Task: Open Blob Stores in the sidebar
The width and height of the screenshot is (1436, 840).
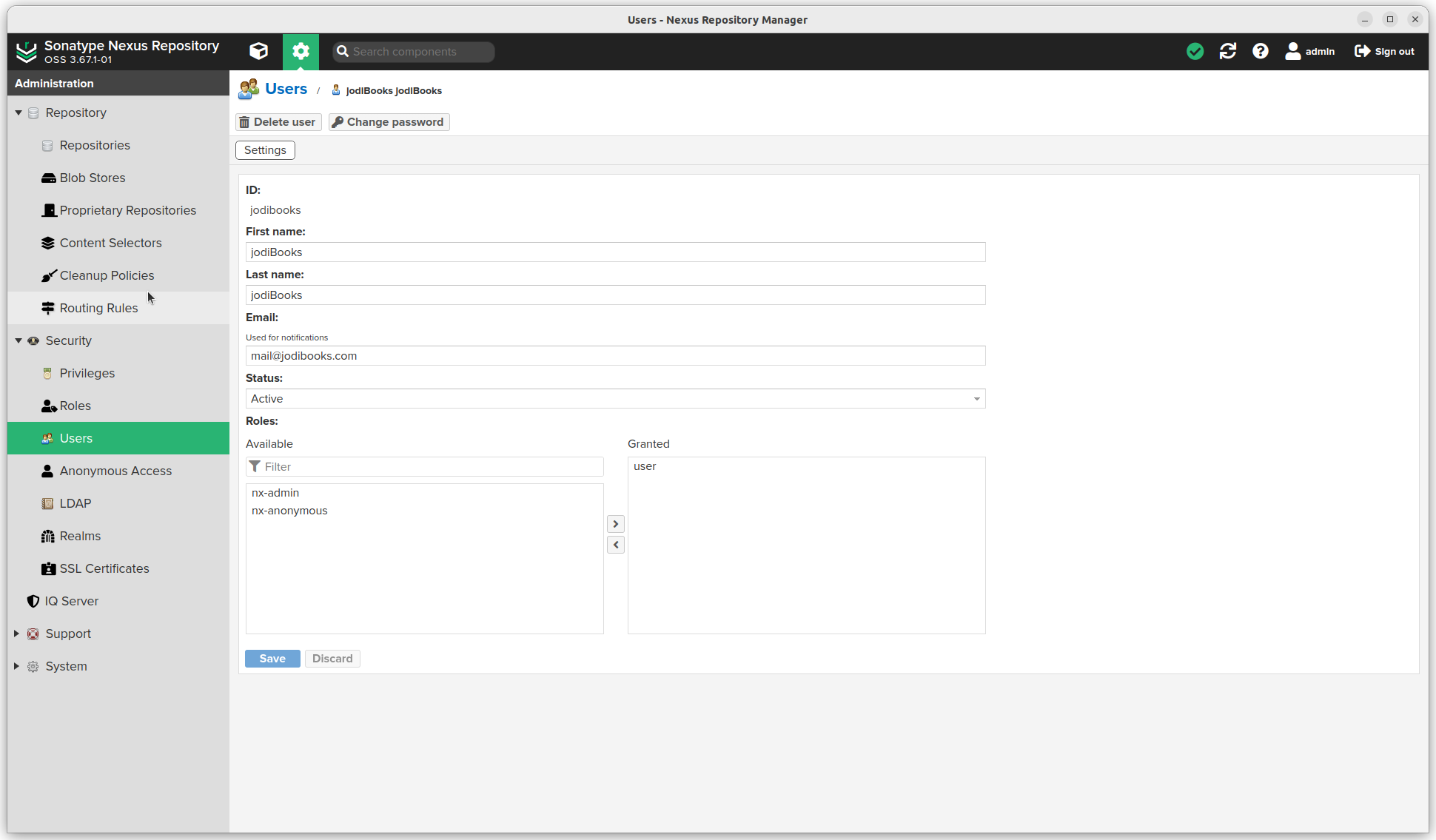Action: (118, 178)
